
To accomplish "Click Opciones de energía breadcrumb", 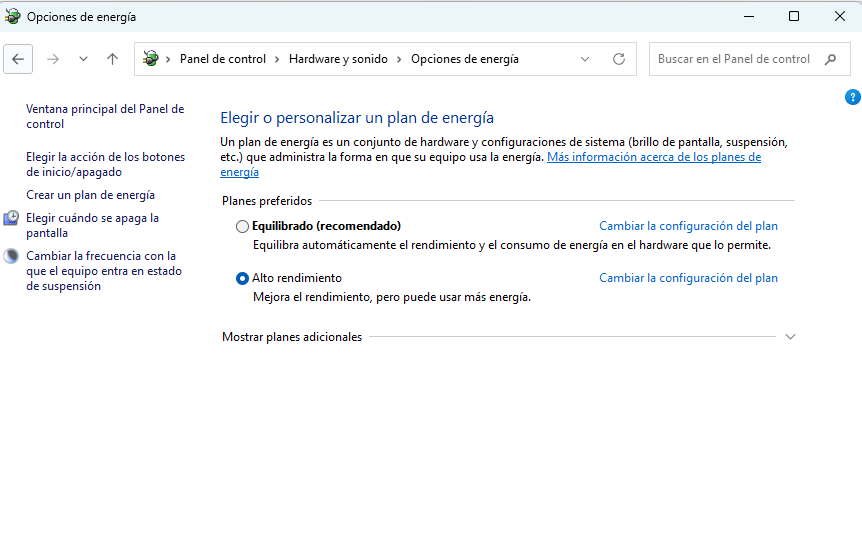I will pyautogui.click(x=465, y=59).
